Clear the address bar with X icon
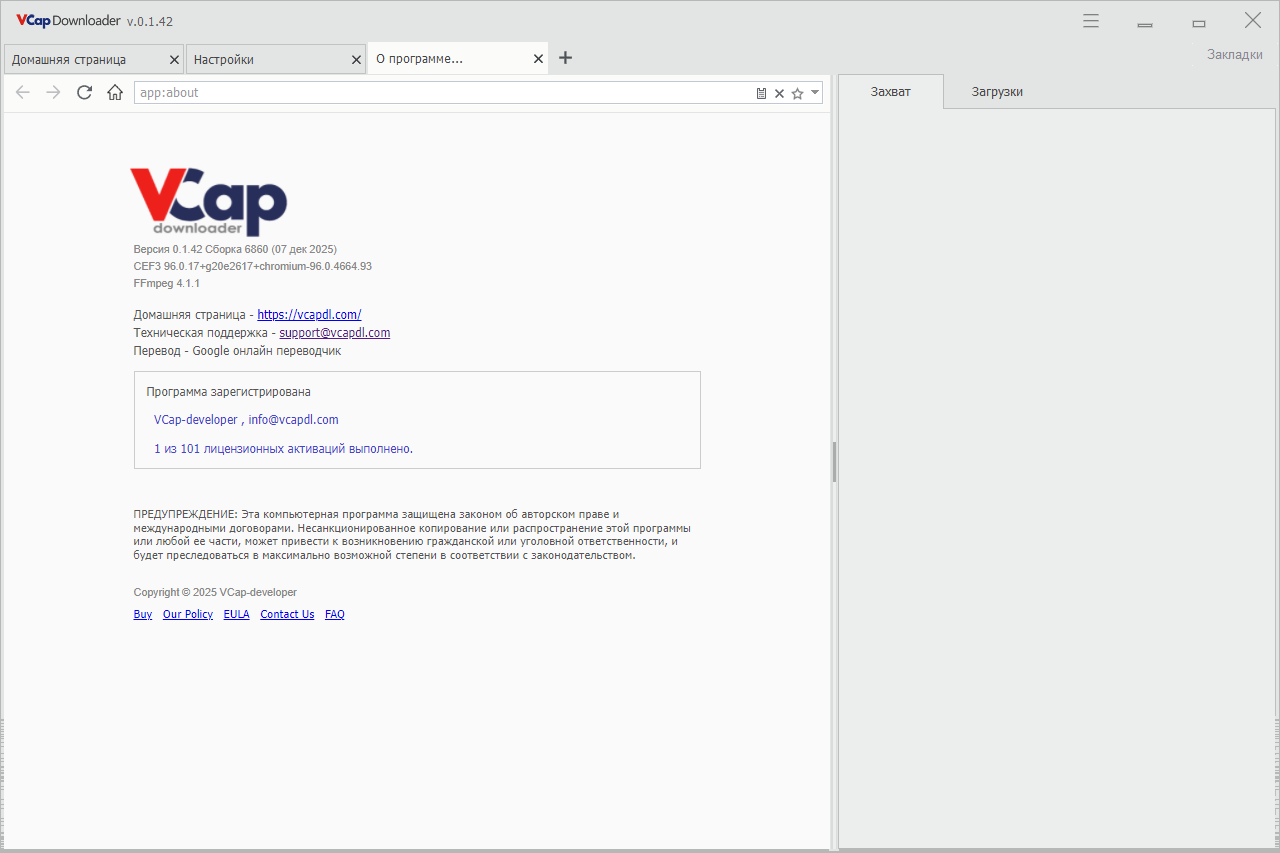This screenshot has width=1280, height=853. coord(779,93)
